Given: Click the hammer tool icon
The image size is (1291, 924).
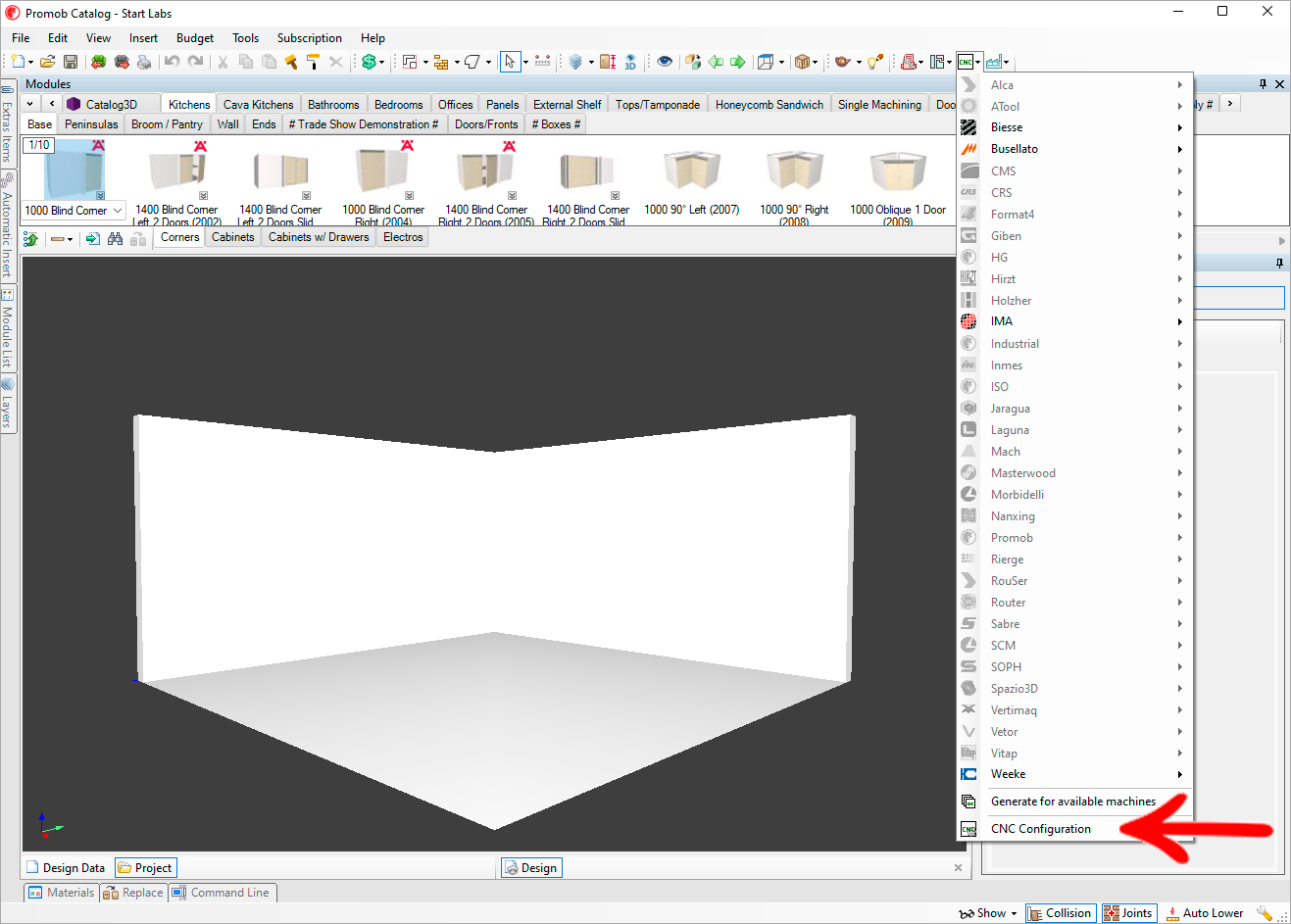Looking at the screenshot, I should pyautogui.click(x=291, y=62).
